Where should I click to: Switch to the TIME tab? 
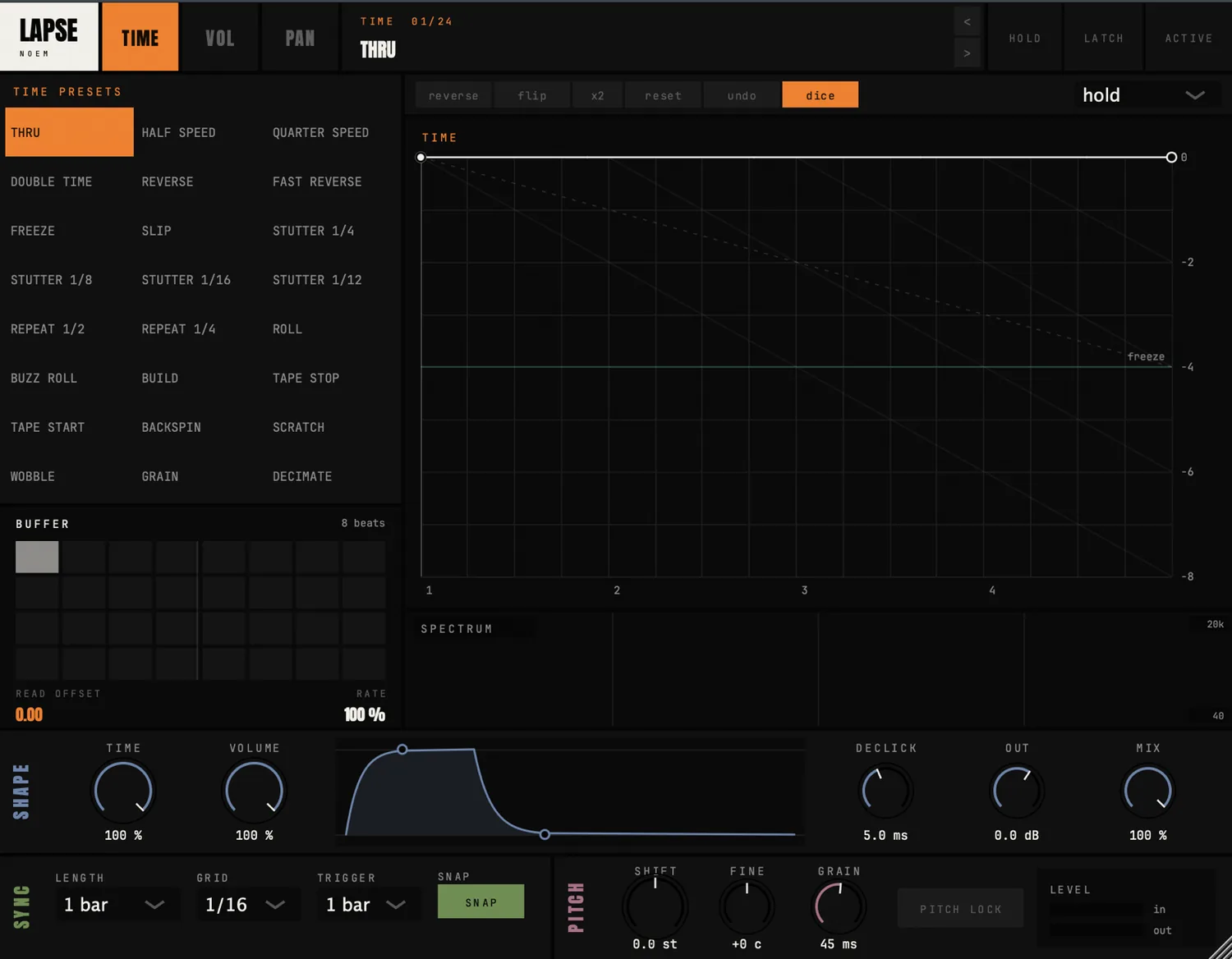point(140,37)
